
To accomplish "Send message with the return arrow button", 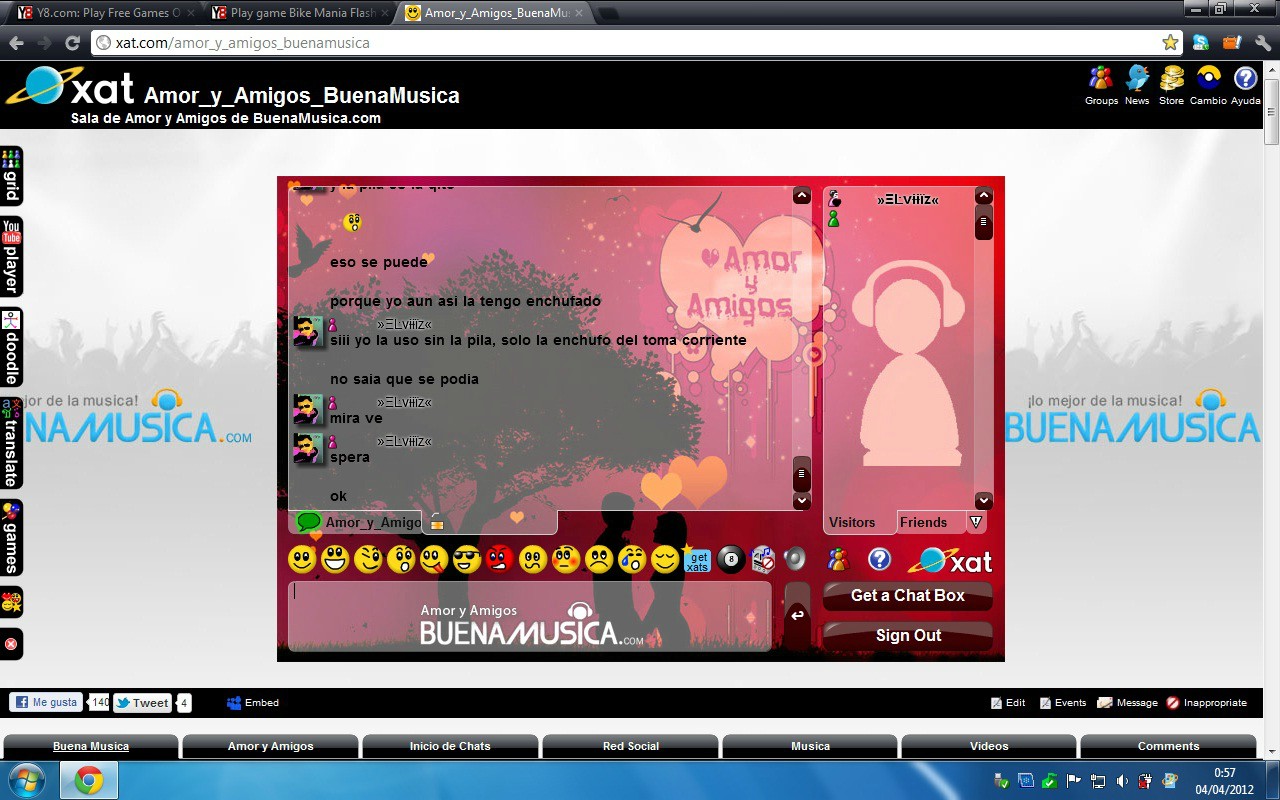I will click(797, 615).
